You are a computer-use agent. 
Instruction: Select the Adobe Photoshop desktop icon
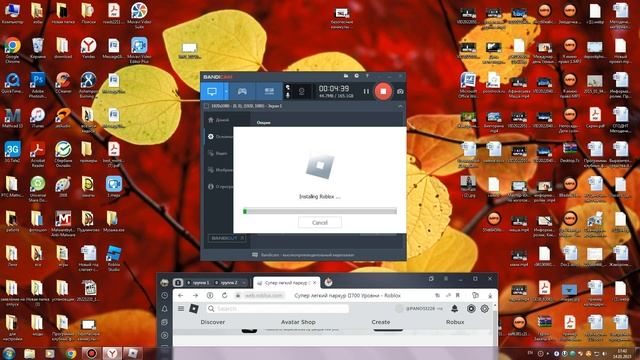[x=38, y=85]
